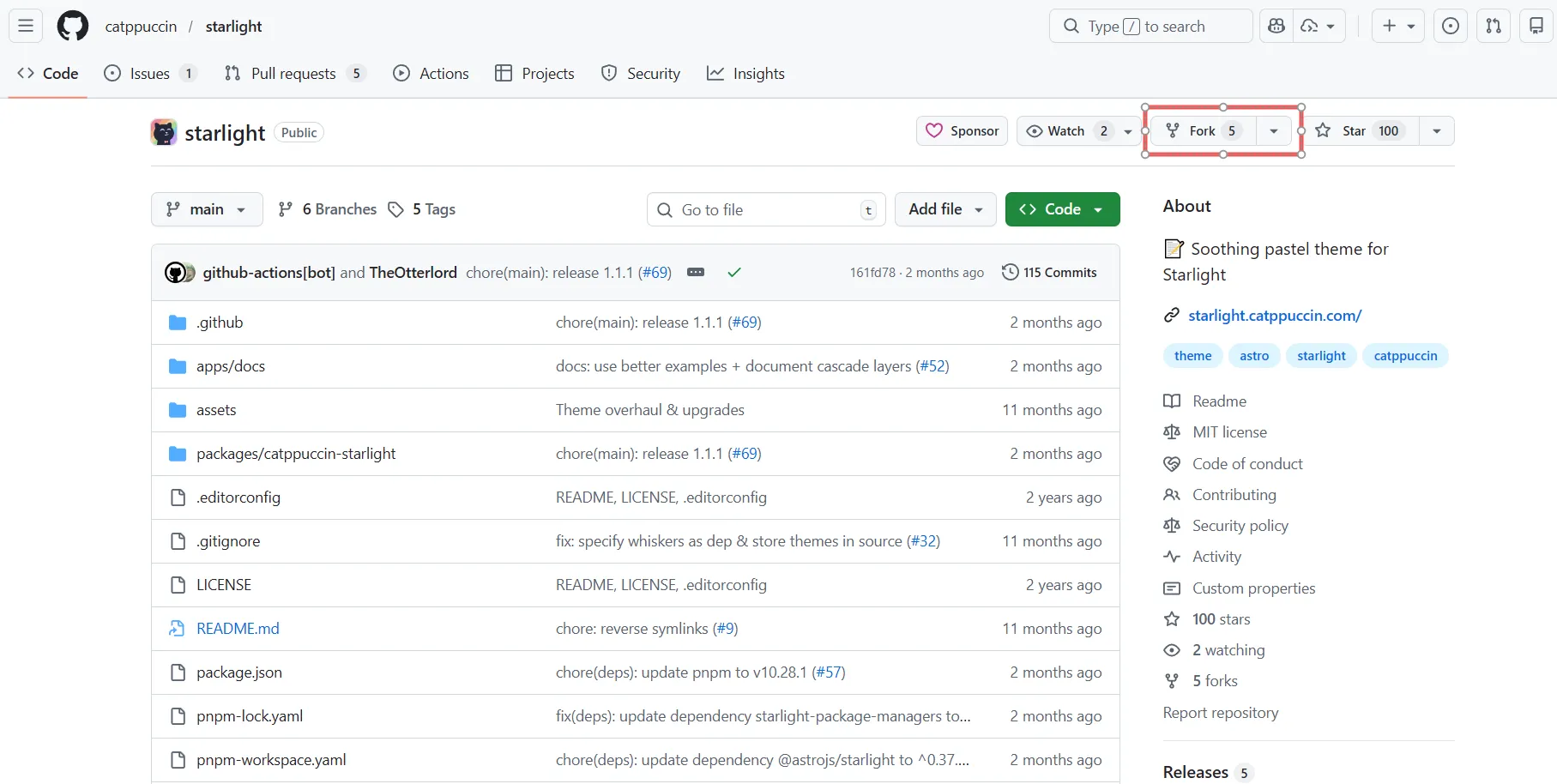Click the expand commit message ellipsis icon
This screenshot has width=1557, height=784.
pyautogui.click(x=696, y=272)
